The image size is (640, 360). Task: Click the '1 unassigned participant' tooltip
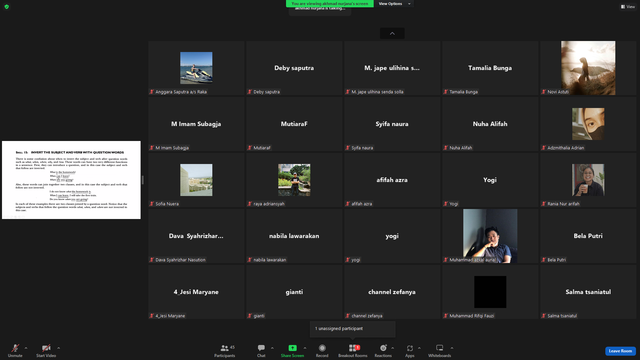353,329
